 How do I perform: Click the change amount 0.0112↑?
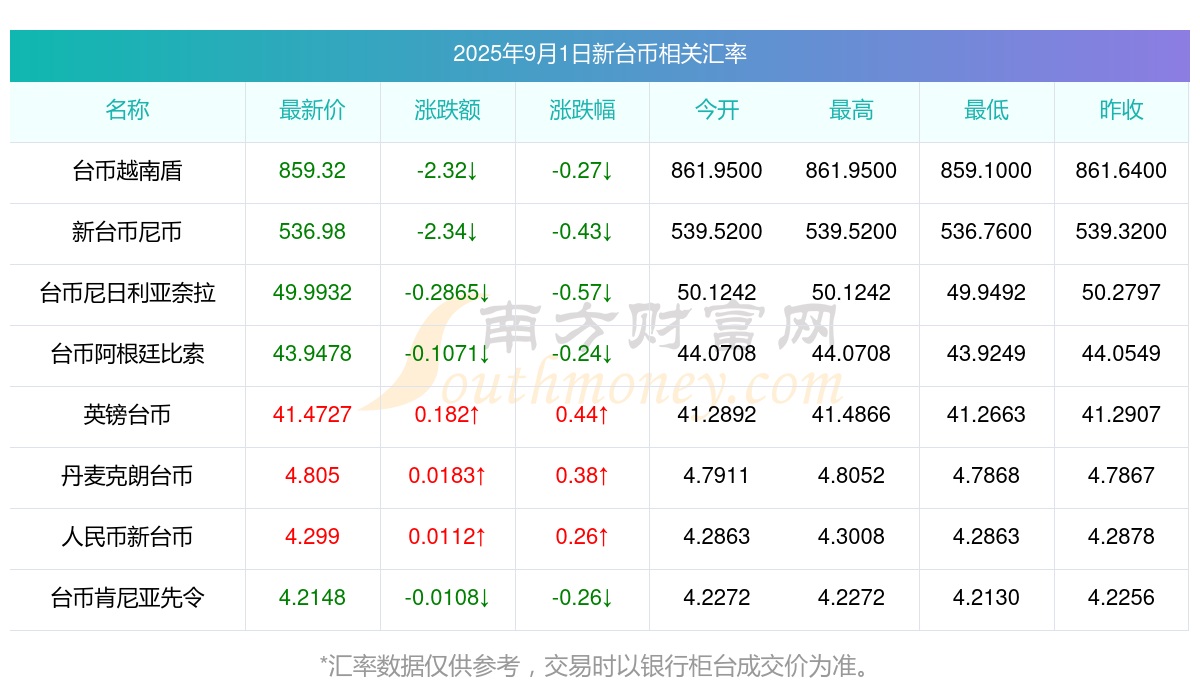[447, 537]
